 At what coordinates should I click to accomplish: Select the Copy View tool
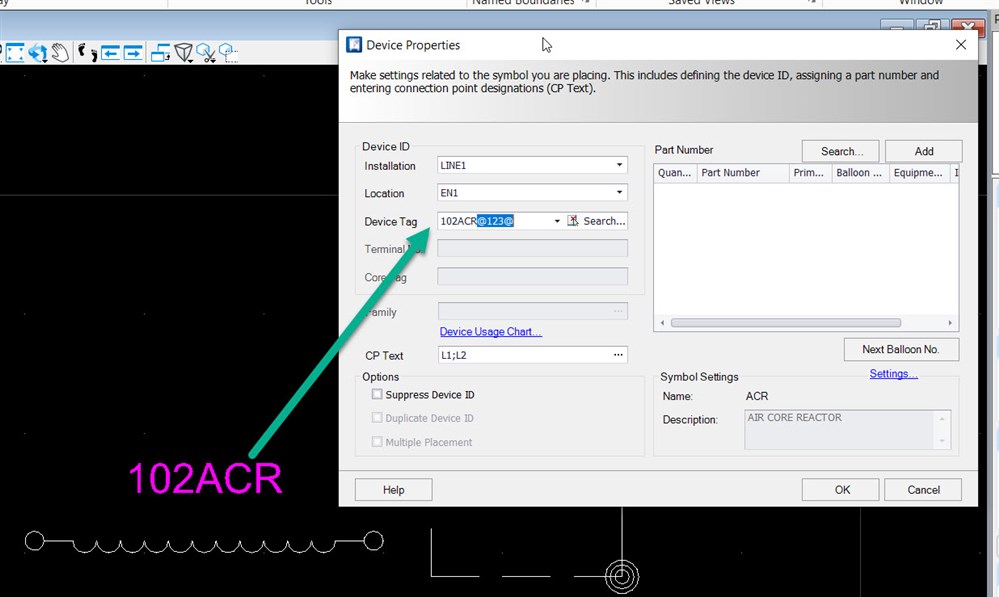160,53
